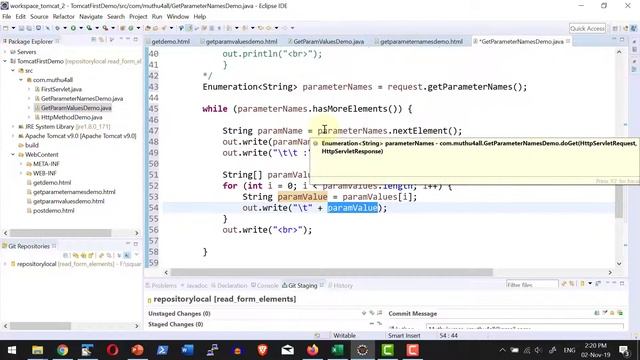Open Windows Start menu
Screen dimensions: 640x360
(12, 350)
